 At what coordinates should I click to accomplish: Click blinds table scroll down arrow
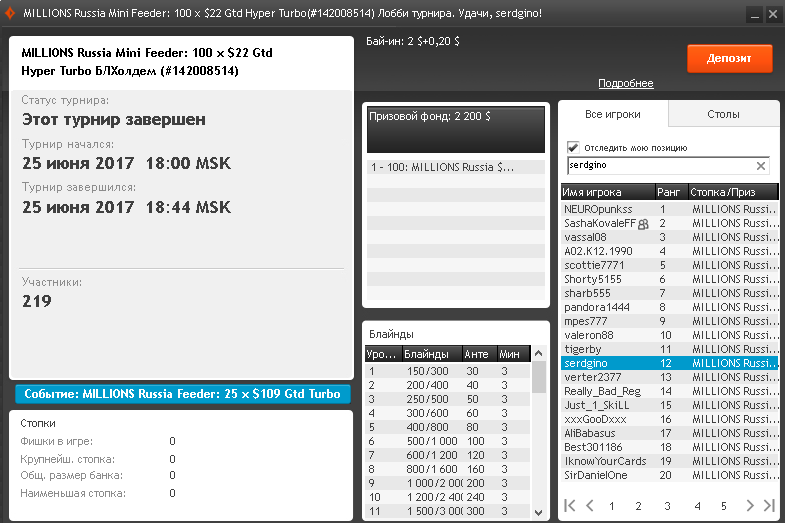click(539, 512)
